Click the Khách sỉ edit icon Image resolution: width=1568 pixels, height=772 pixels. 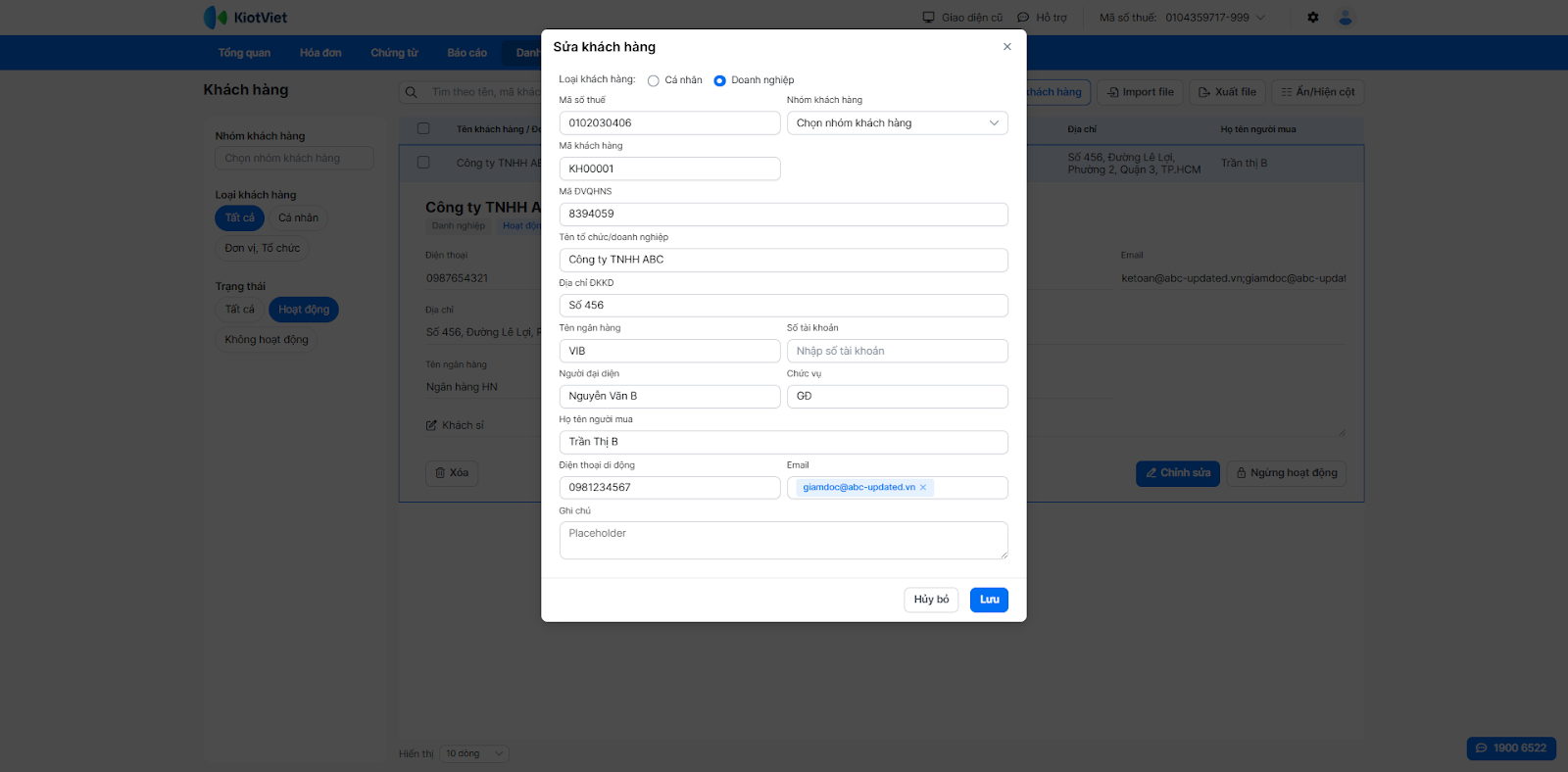pyautogui.click(x=431, y=425)
